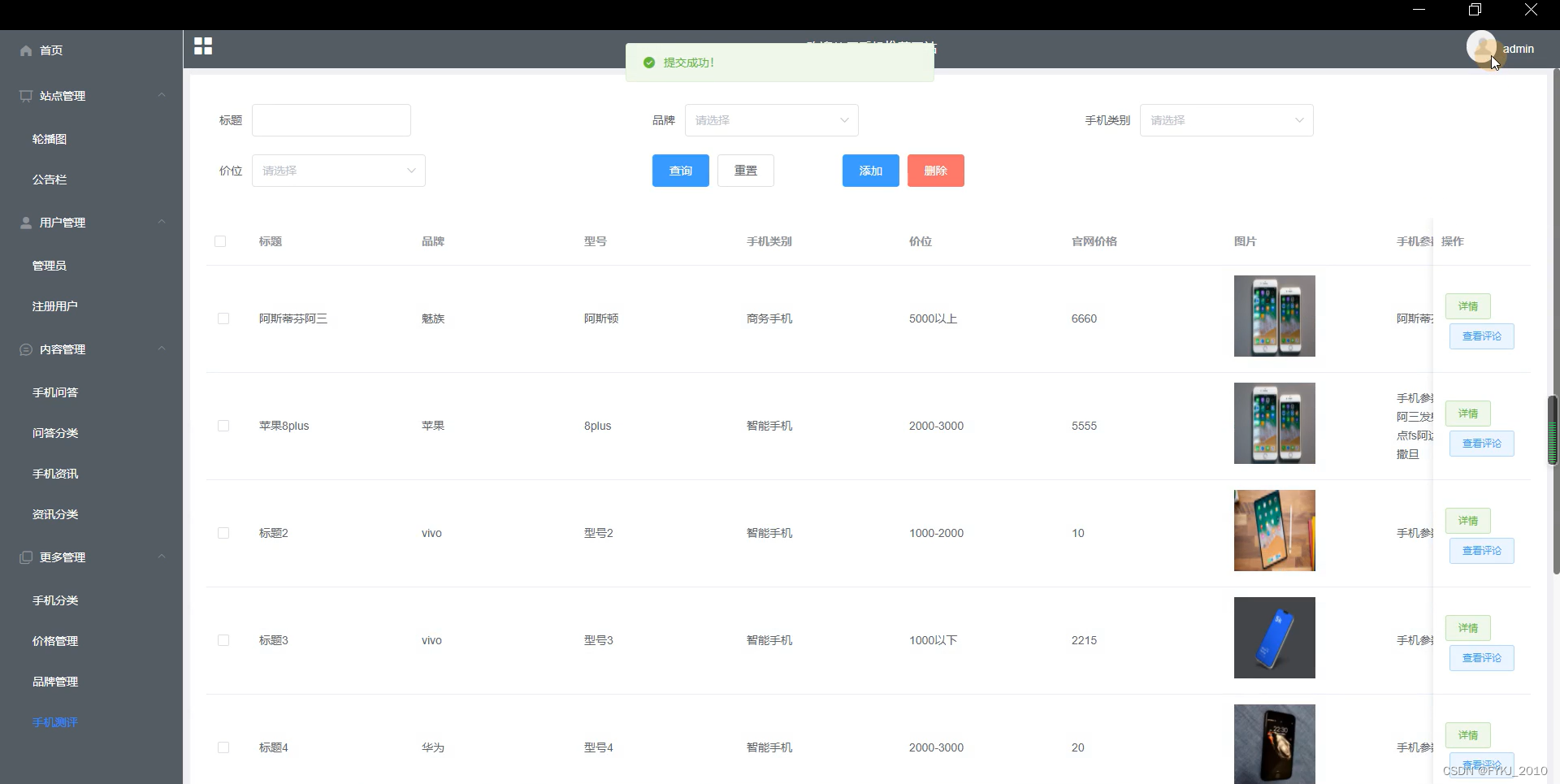The height and width of the screenshot is (784, 1560).
Task: Open the phone image for 标题4
Action: point(1275,744)
